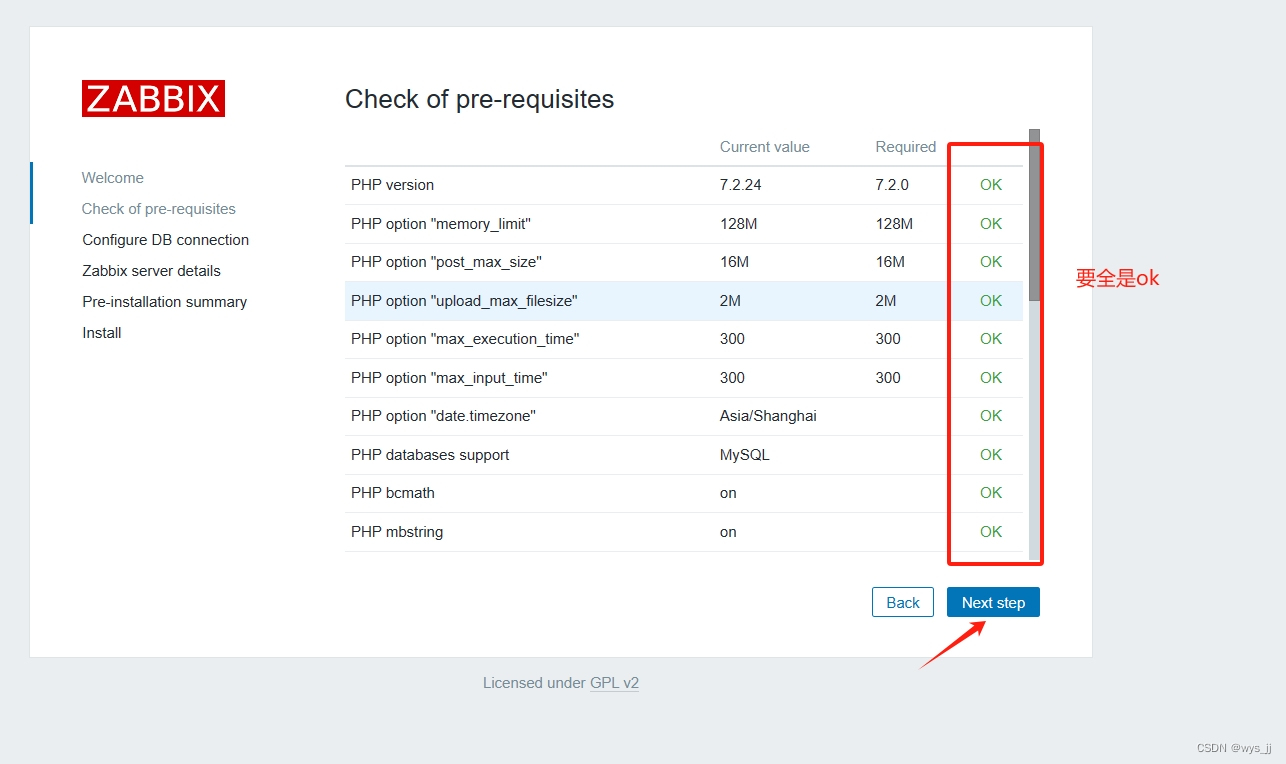The height and width of the screenshot is (764, 1286).
Task: Click the Required column header
Action: (x=906, y=147)
